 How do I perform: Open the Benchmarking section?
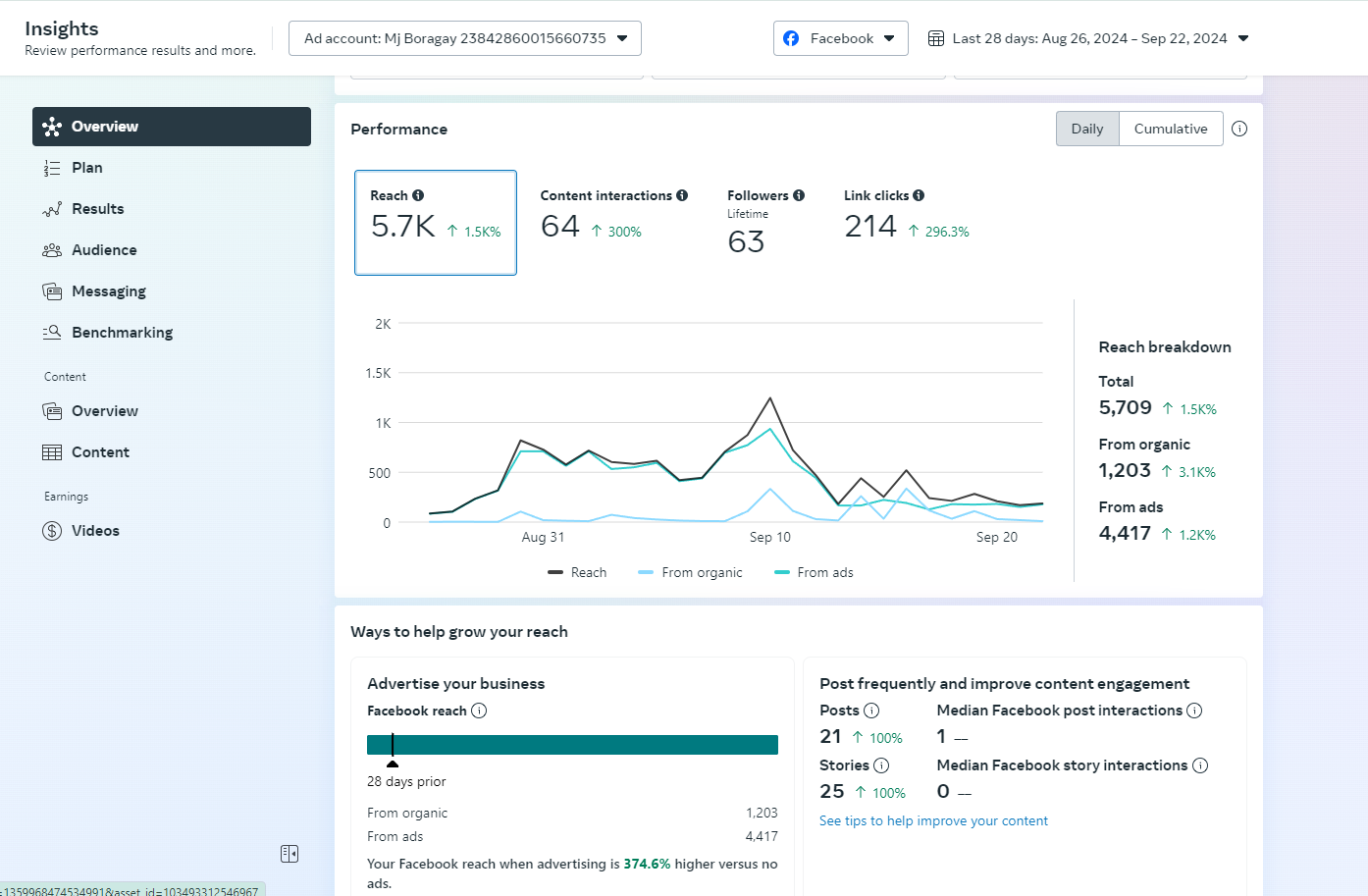click(122, 333)
